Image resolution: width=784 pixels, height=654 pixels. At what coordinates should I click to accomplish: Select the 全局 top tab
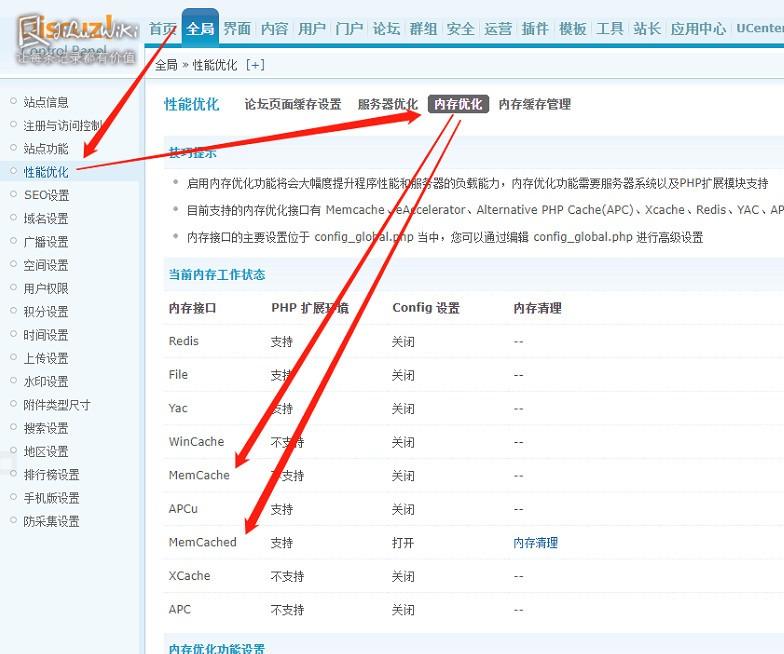(x=200, y=28)
